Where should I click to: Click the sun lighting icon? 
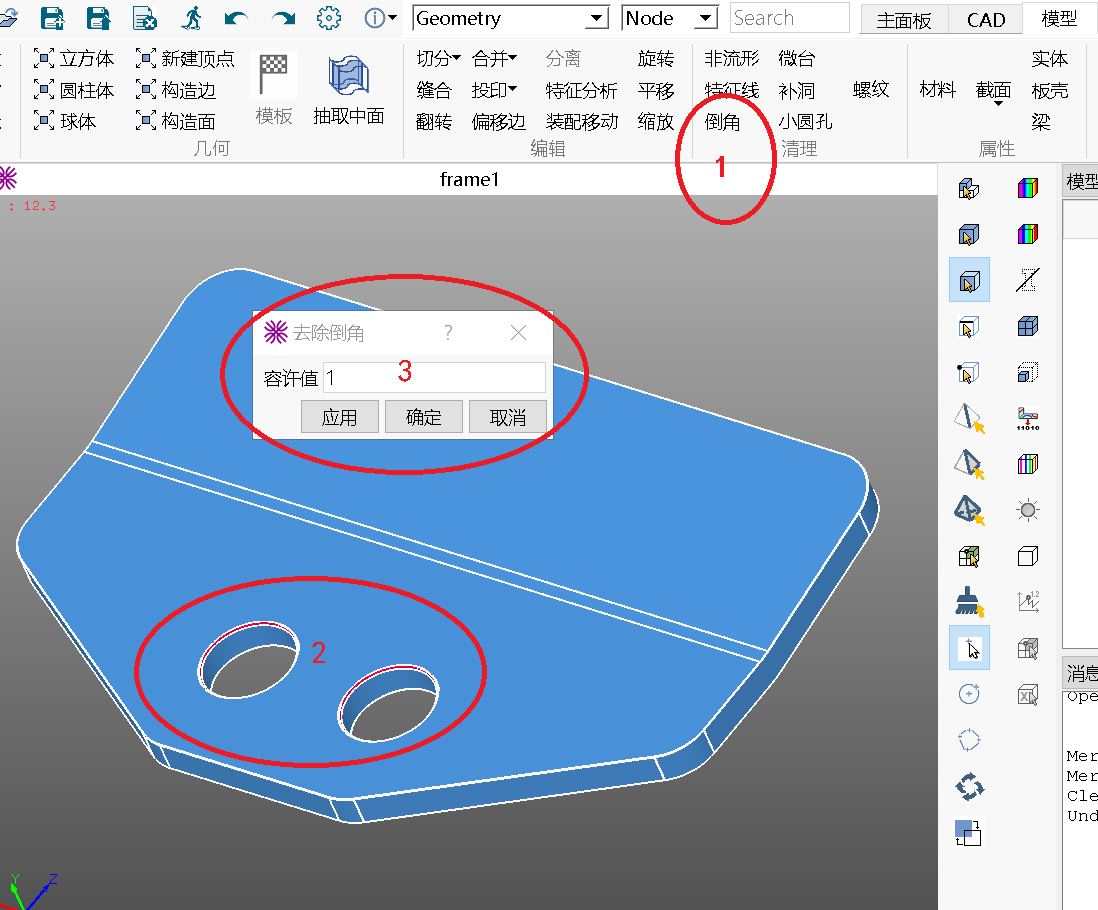tap(1027, 510)
